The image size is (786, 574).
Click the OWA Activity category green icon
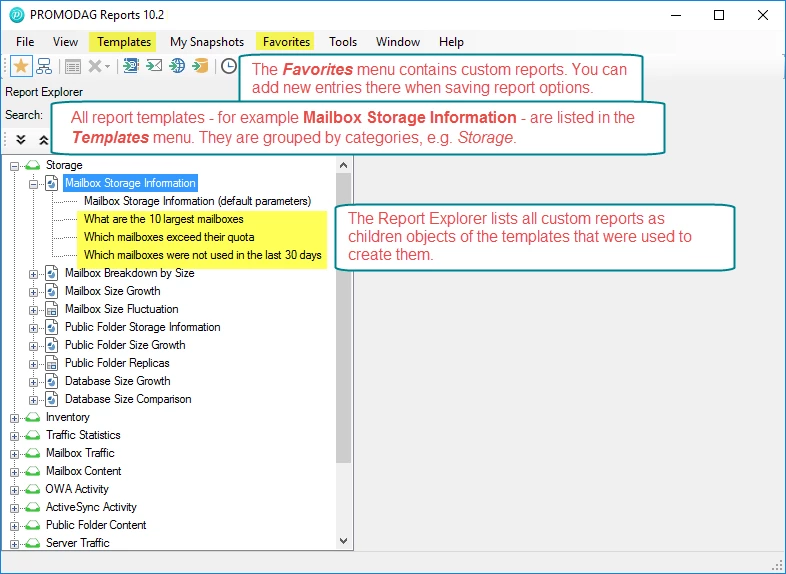pos(33,489)
